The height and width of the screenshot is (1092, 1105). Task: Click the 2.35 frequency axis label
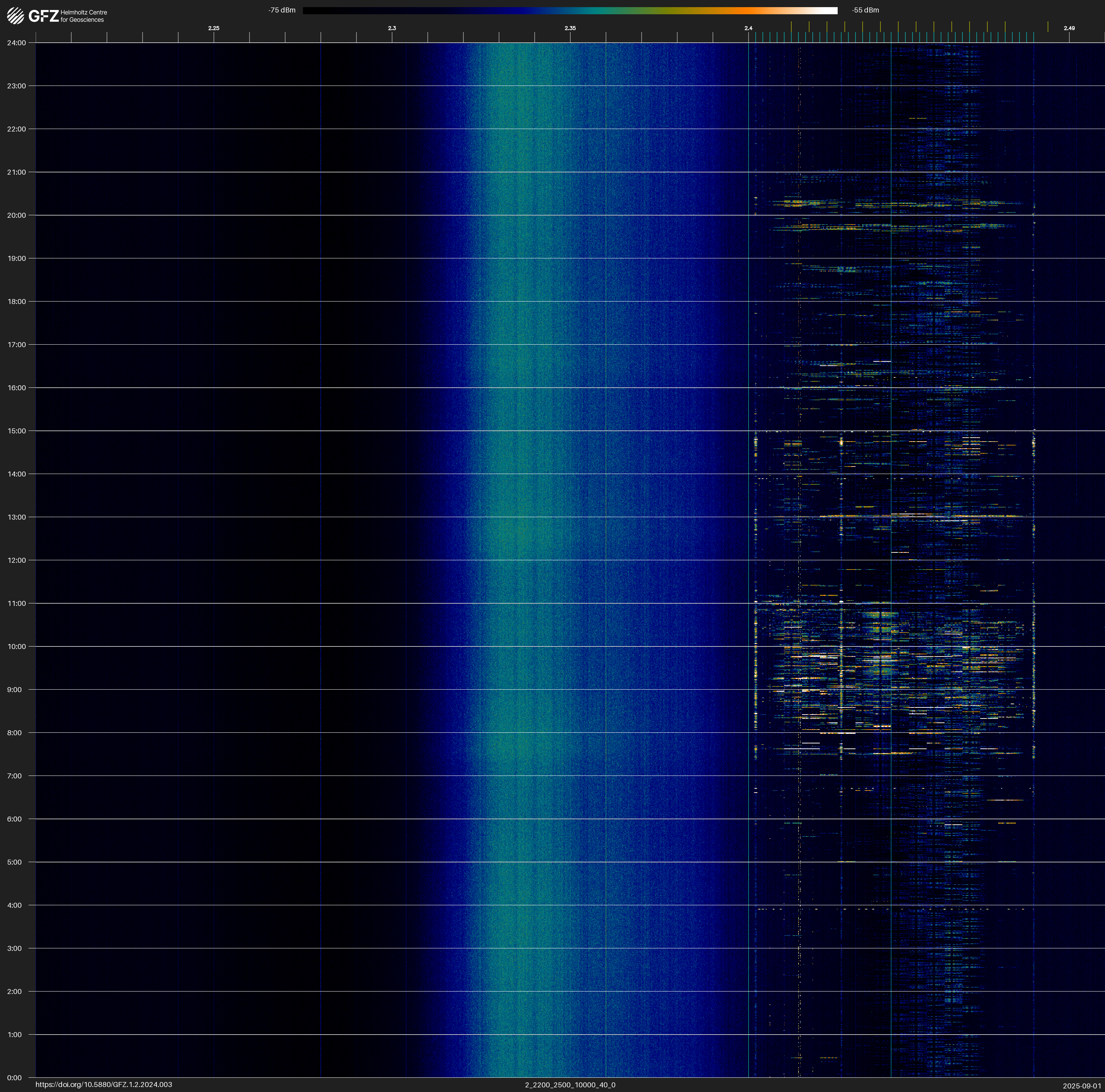(x=570, y=28)
